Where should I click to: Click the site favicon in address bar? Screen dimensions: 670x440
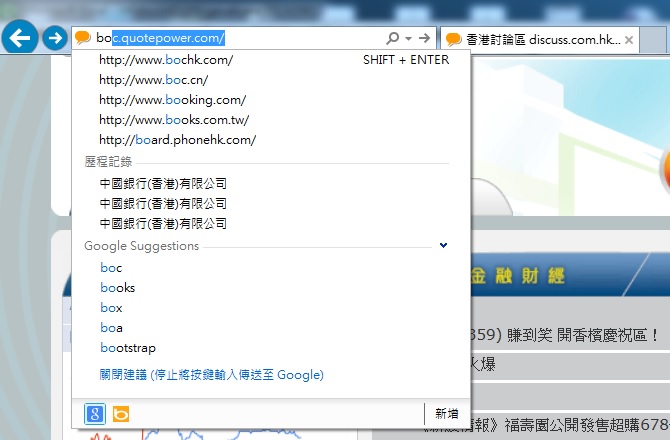[x=83, y=38]
